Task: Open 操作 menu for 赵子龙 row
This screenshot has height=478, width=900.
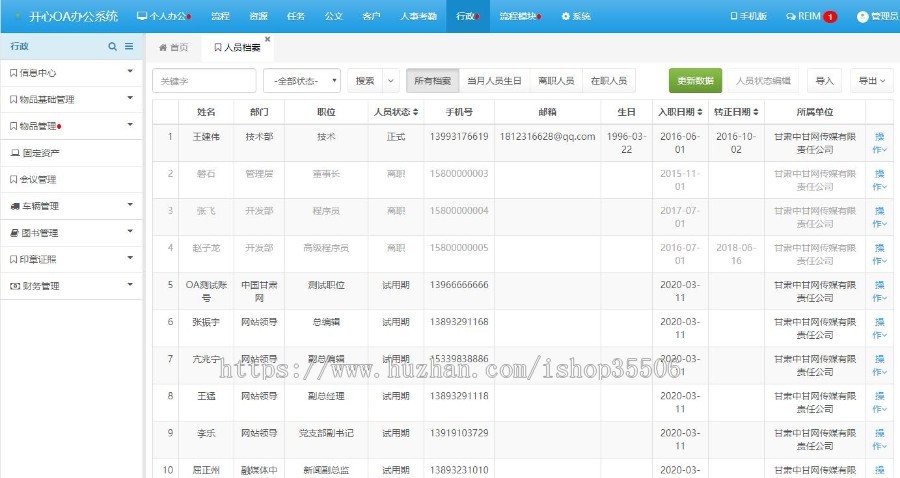Action: point(879,254)
